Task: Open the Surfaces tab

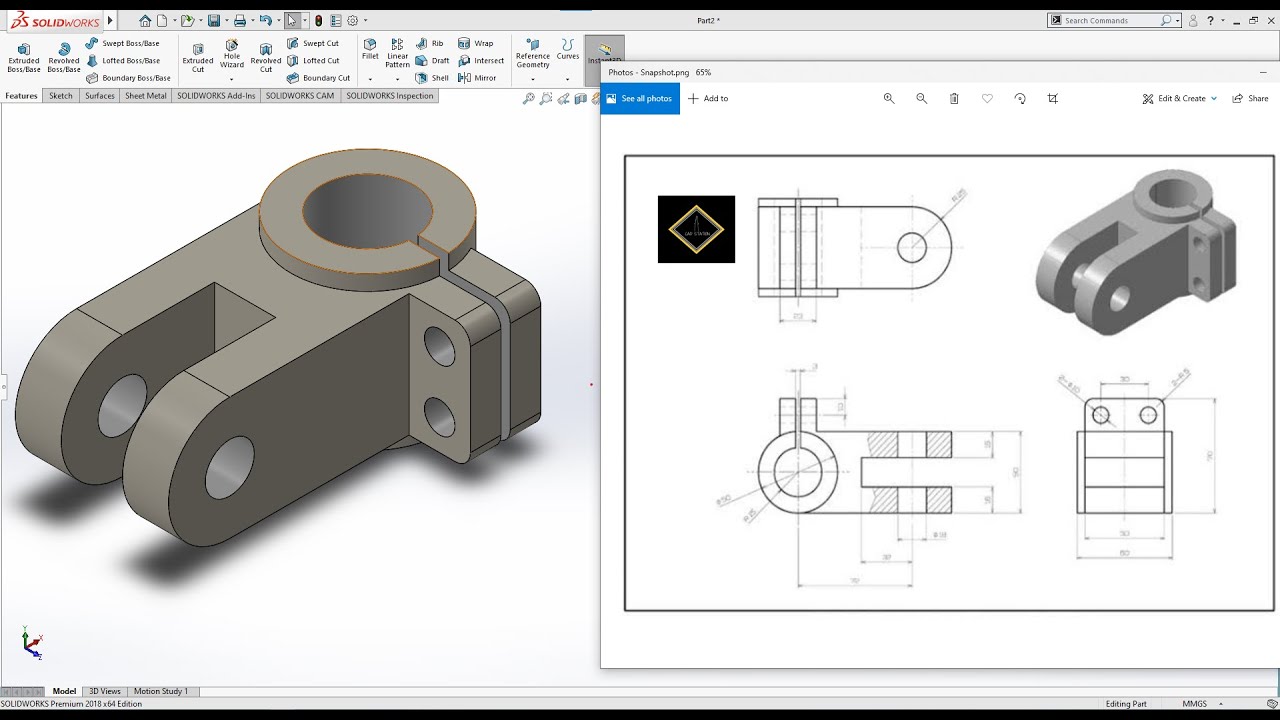Action: (x=100, y=96)
